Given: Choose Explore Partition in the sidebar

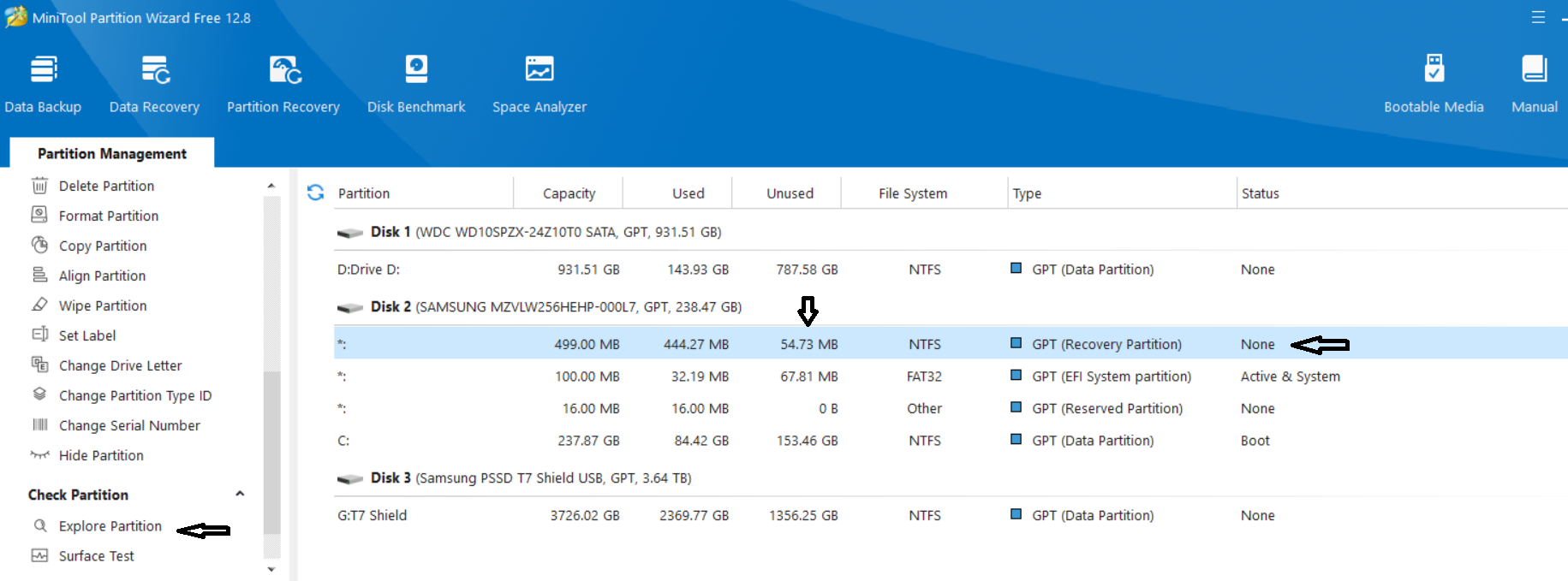Looking at the screenshot, I should click(110, 525).
